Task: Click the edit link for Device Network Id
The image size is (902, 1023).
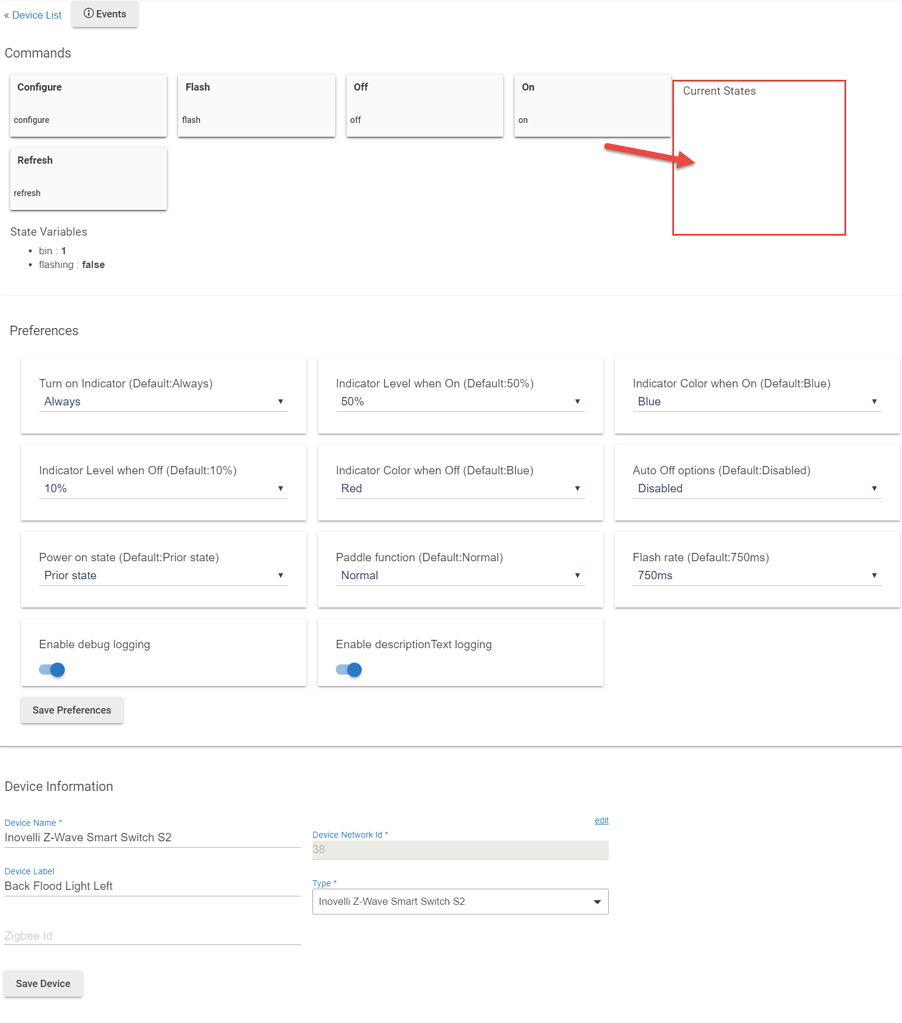Action: tap(601, 820)
